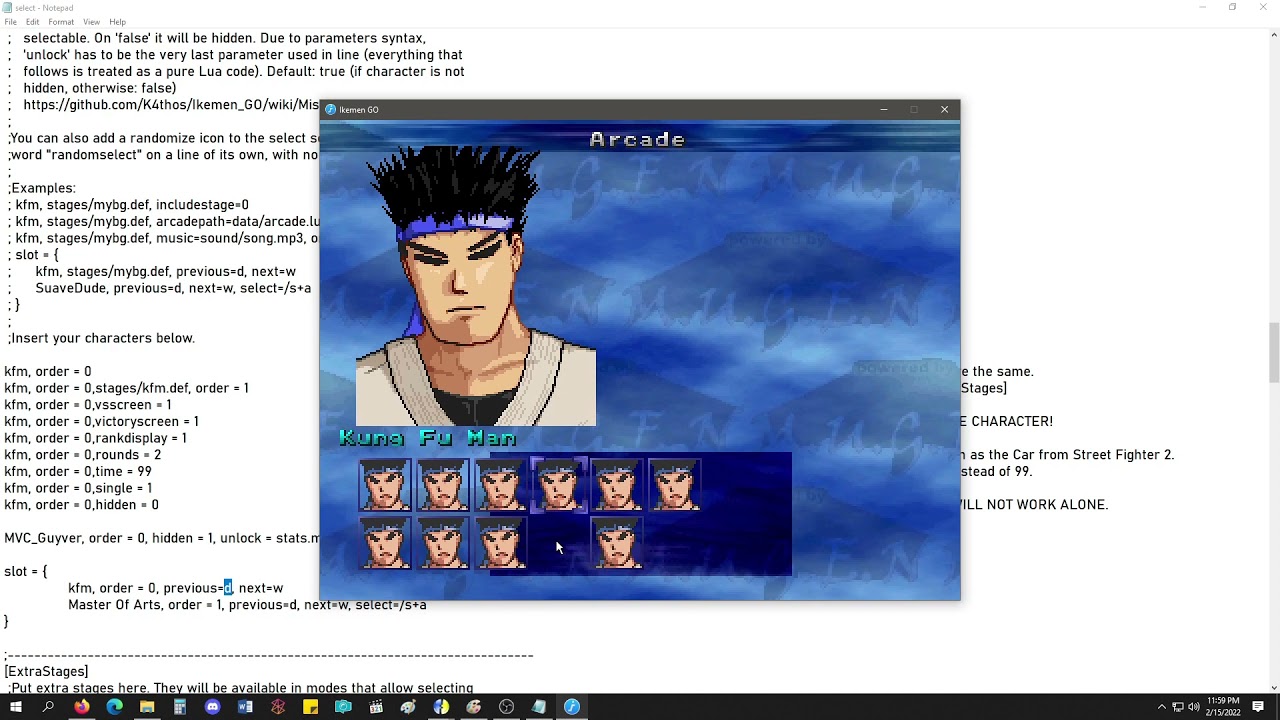The image size is (1280, 720).
Task: Minimize the Ikemen GO window
Action: click(883, 109)
